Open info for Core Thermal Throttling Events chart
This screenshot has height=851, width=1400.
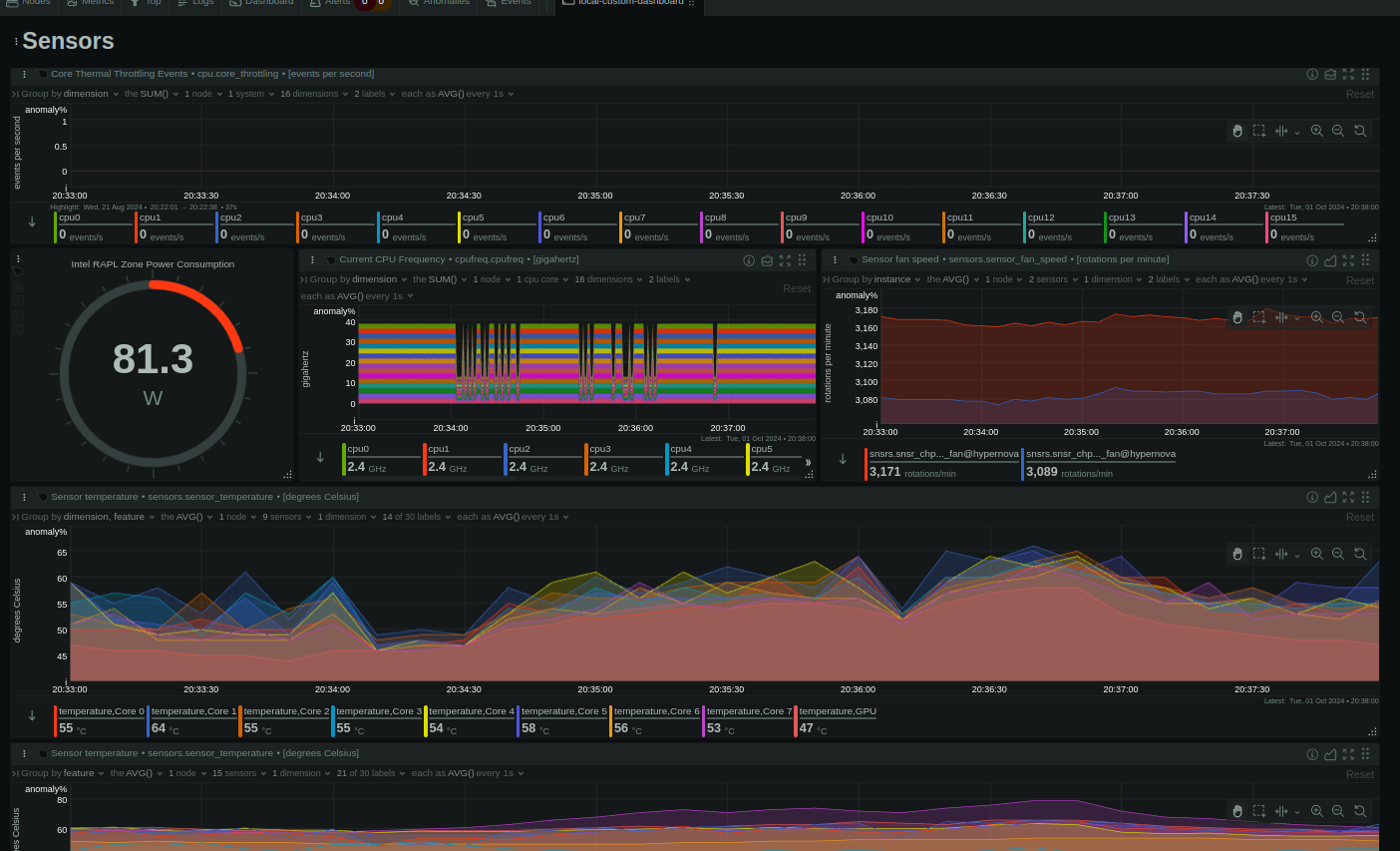(x=1312, y=74)
